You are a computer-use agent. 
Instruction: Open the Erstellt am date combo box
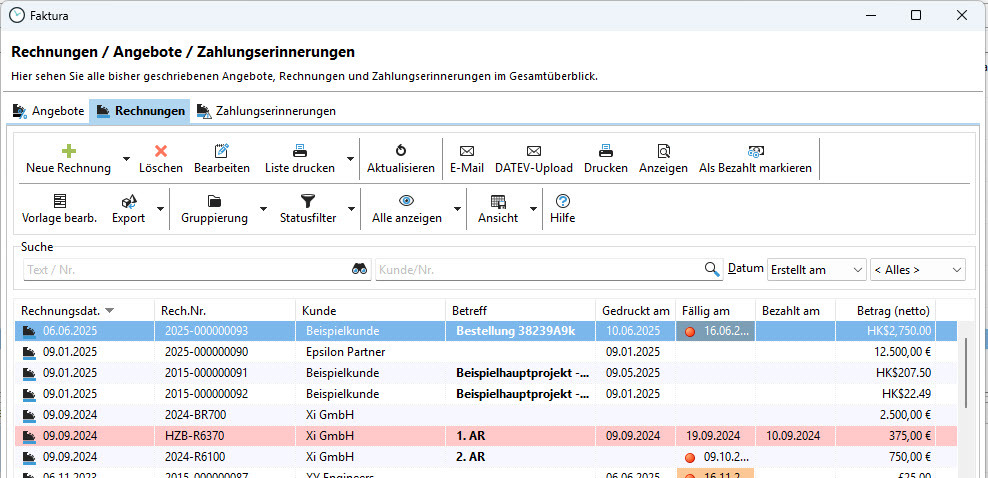817,270
